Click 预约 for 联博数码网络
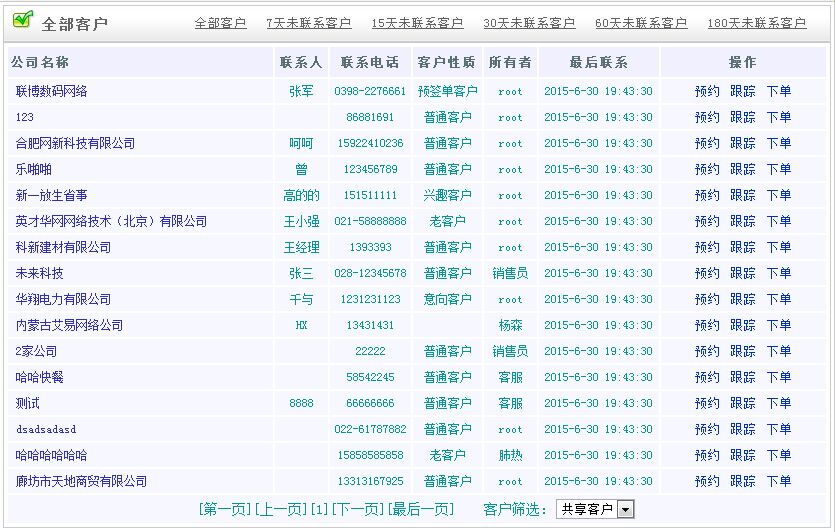Screen dimensions: 835x532 (x=707, y=91)
